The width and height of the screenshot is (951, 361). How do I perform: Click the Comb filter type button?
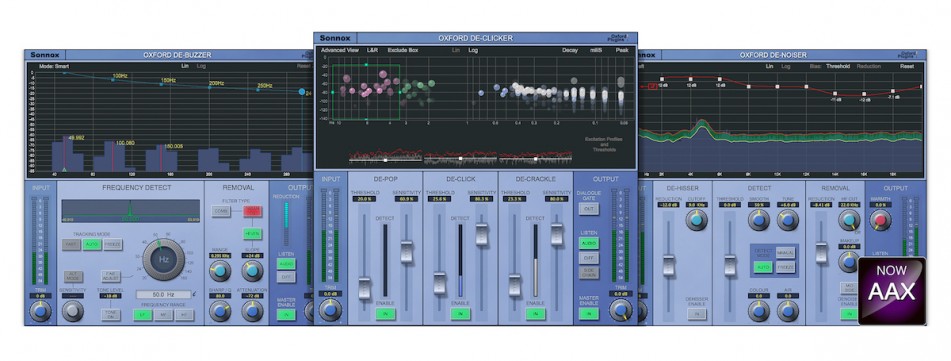tap(221, 211)
